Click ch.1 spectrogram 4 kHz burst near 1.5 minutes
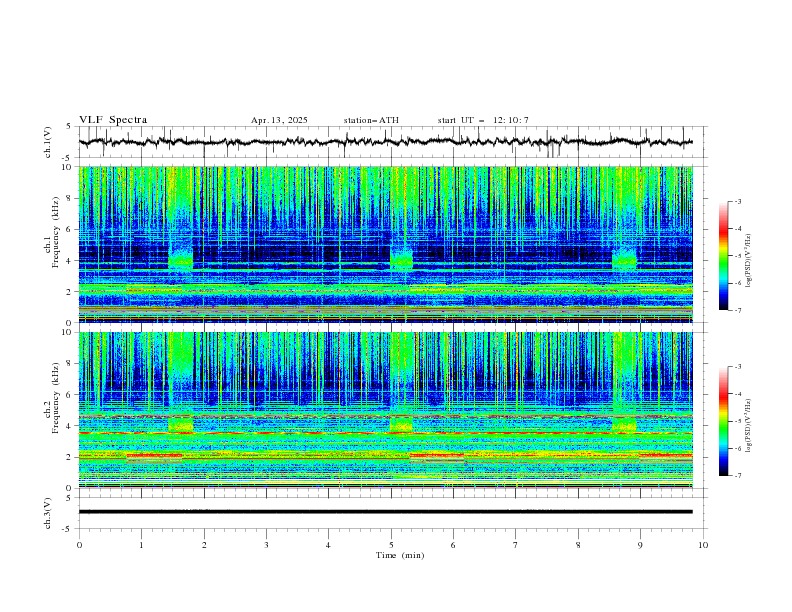792x612 pixels. click(x=180, y=260)
